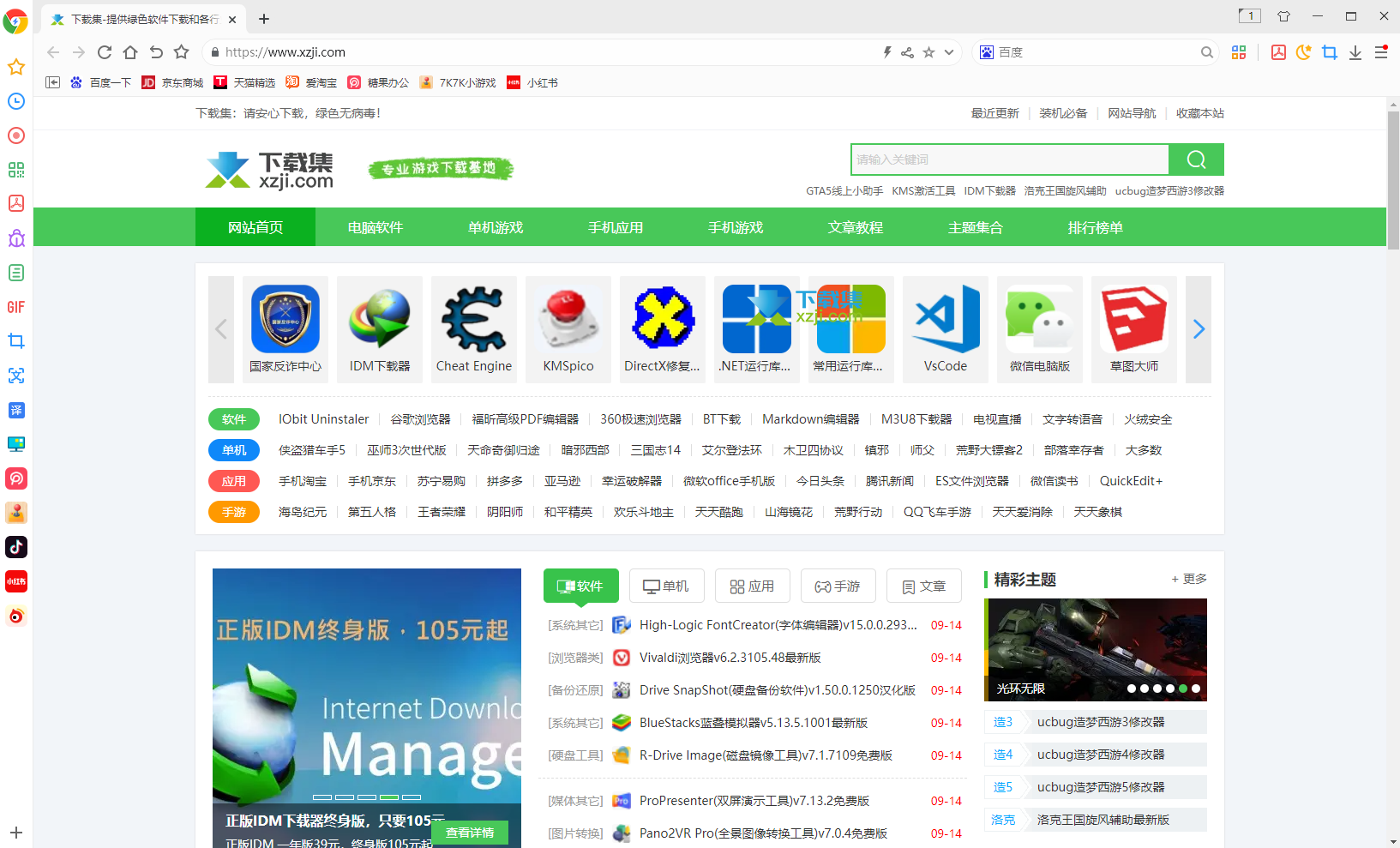Open new tab with plus button
Viewport: 1400px width, 848px height.
[264, 19]
